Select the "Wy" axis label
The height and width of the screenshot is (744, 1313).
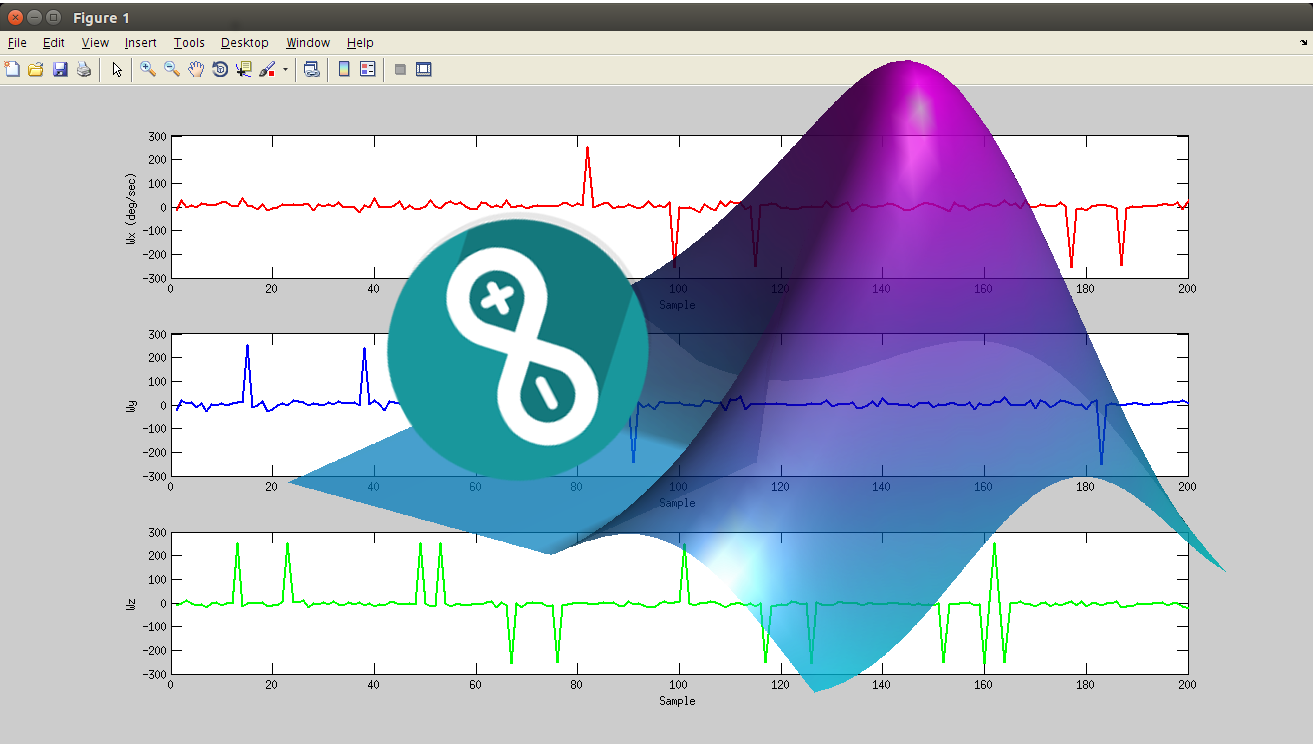pos(131,404)
